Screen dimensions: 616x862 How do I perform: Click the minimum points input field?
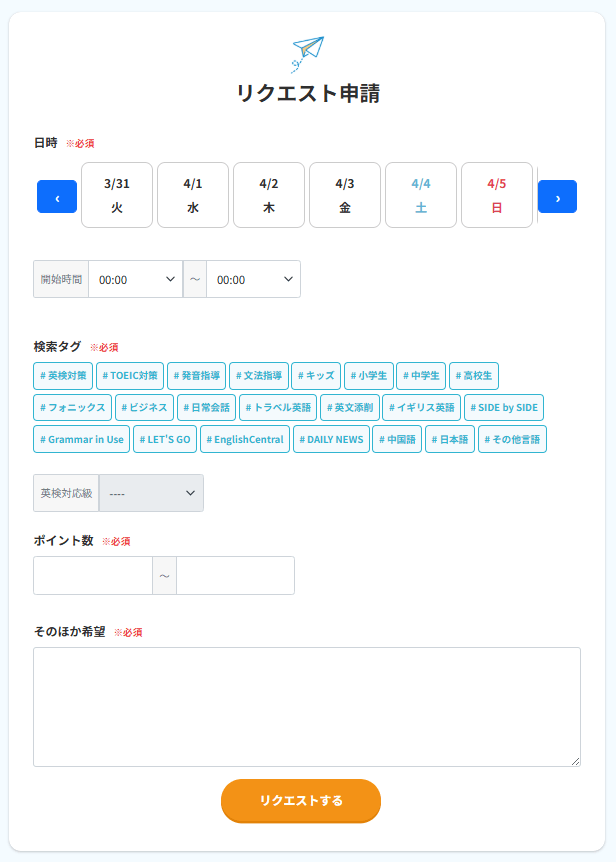93,576
